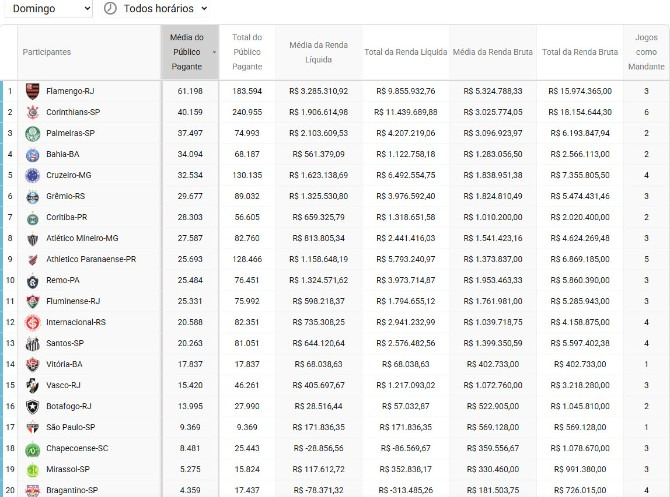Click the 61.198 average attendance value
Screen dimensions: 670x497
click(190, 91)
